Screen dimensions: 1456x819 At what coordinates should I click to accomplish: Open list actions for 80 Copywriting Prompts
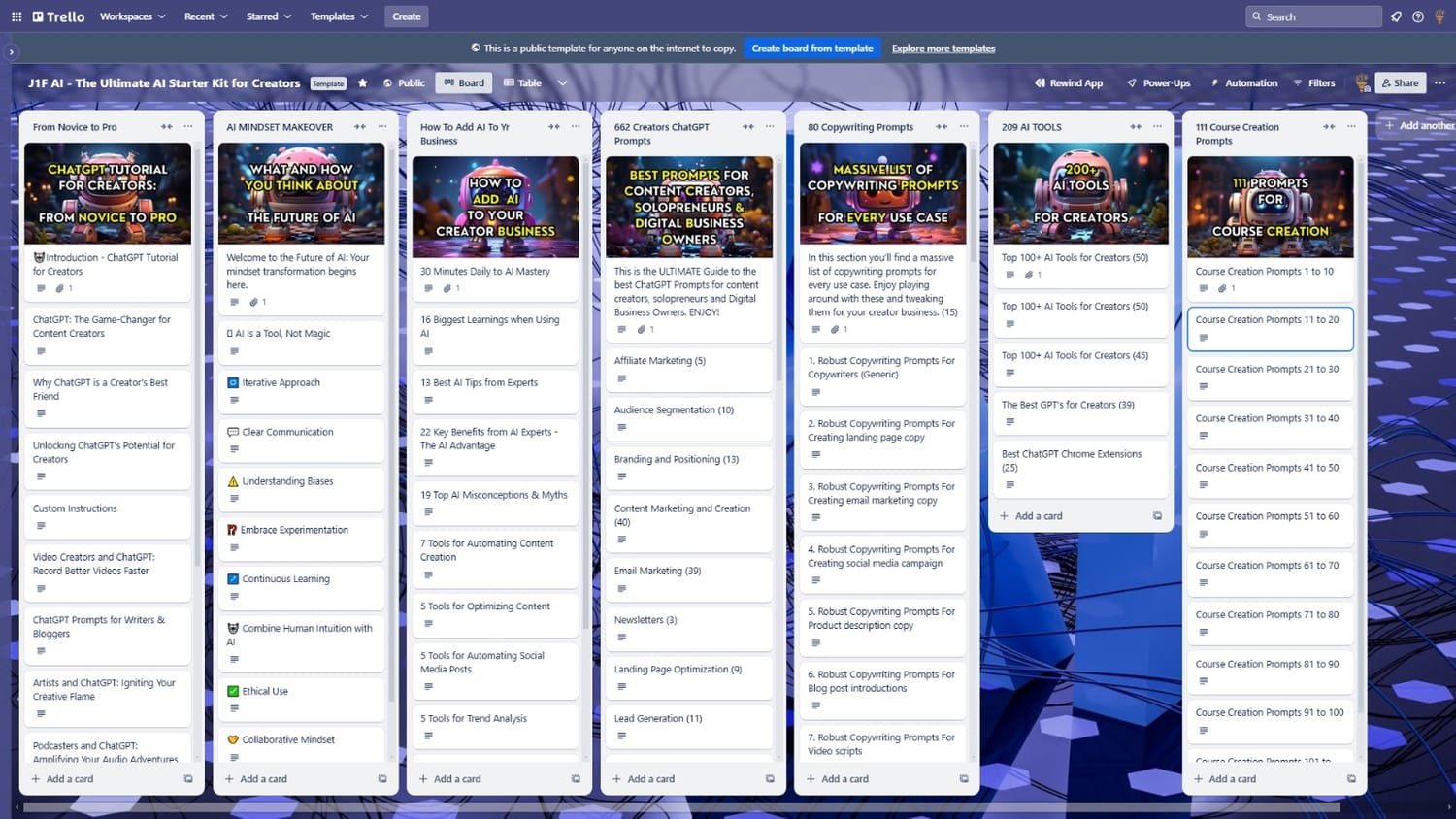click(964, 127)
